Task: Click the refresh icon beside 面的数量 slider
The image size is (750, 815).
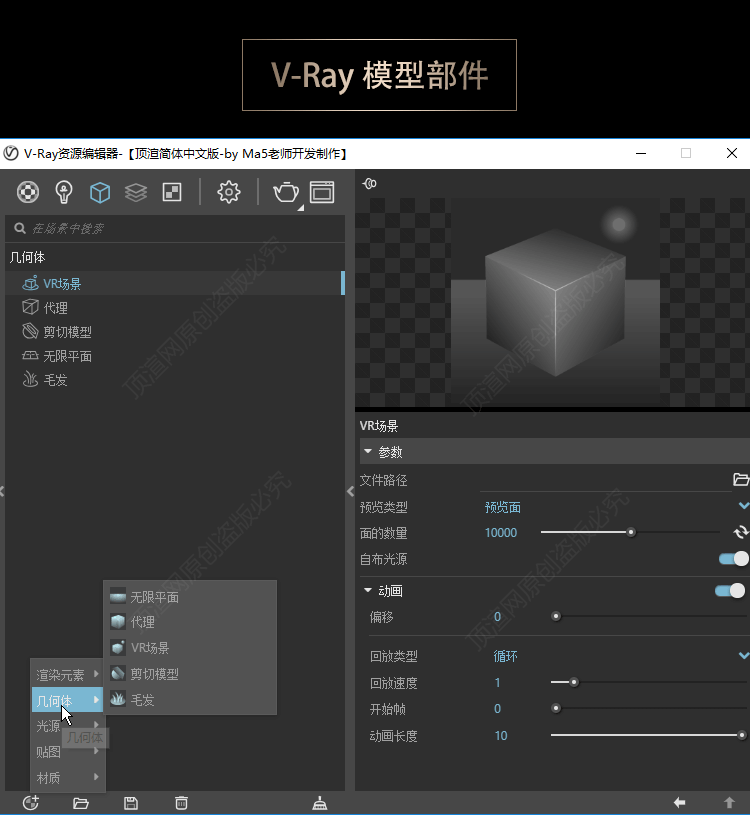Action: tap(741, 532)
